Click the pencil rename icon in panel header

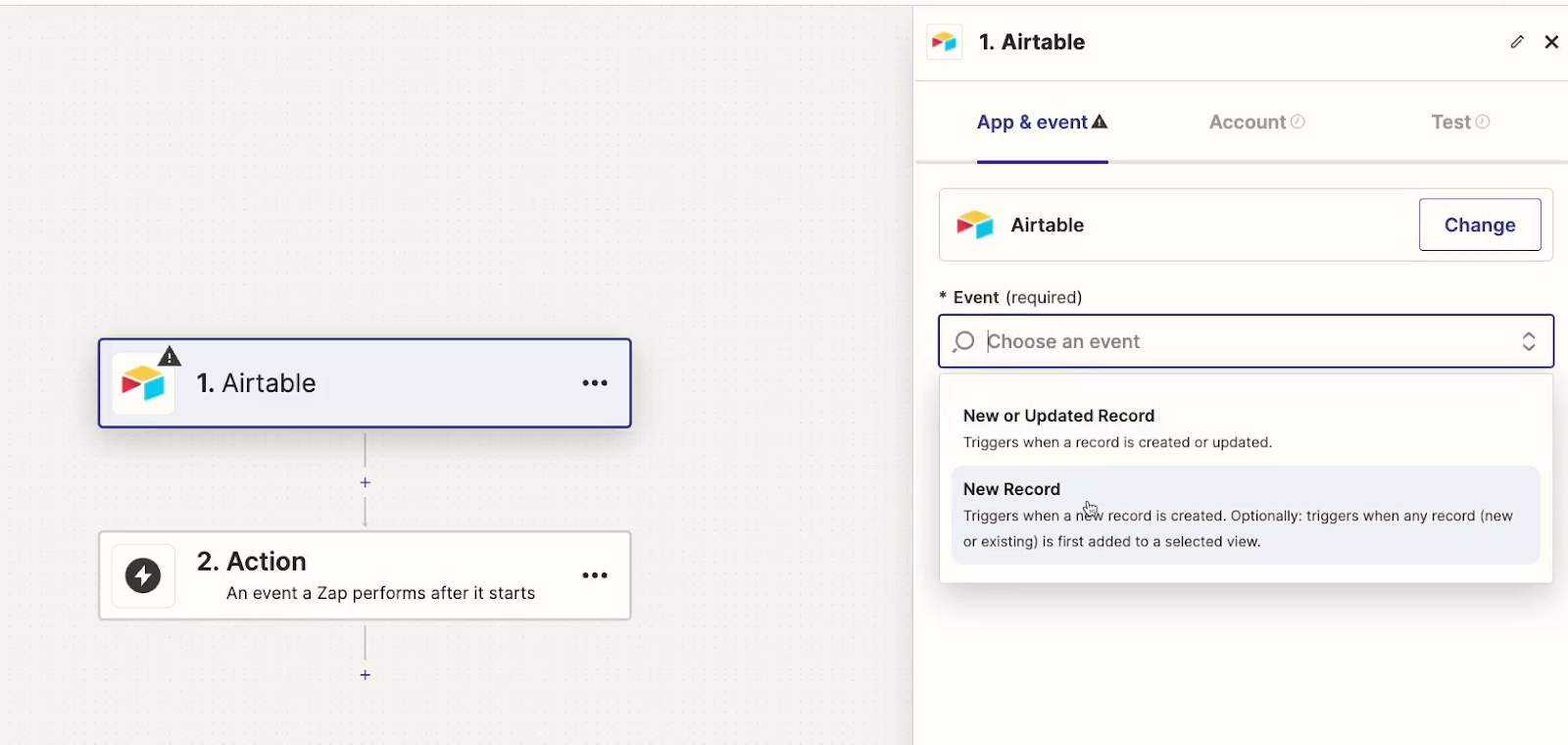pyautogui.click(x=1517, y=42)
